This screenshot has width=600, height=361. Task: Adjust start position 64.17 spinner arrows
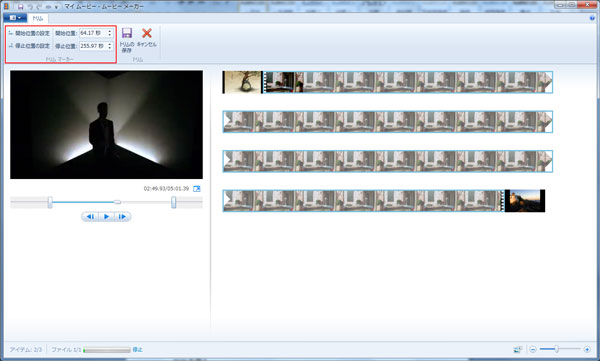(x=109, y=33)
